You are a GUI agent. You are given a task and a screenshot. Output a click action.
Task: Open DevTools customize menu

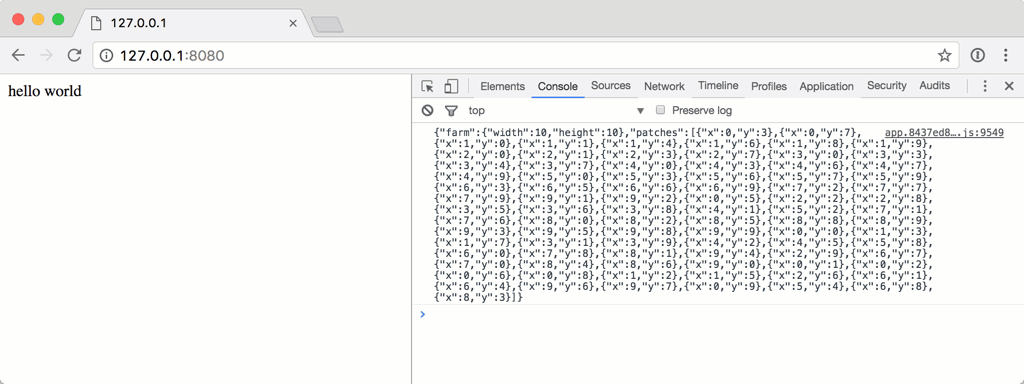coord(985,86)
